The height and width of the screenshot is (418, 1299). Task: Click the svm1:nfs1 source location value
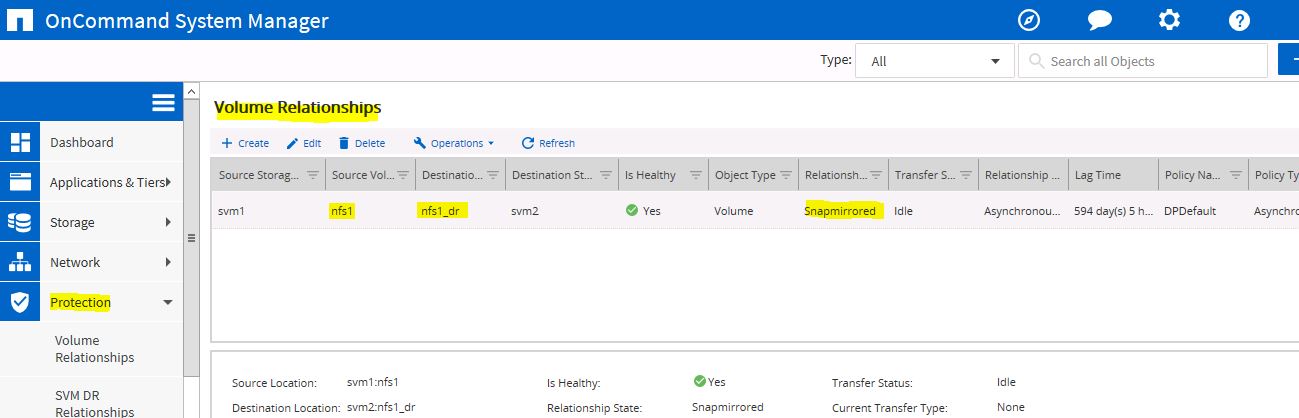coord(372,382)
